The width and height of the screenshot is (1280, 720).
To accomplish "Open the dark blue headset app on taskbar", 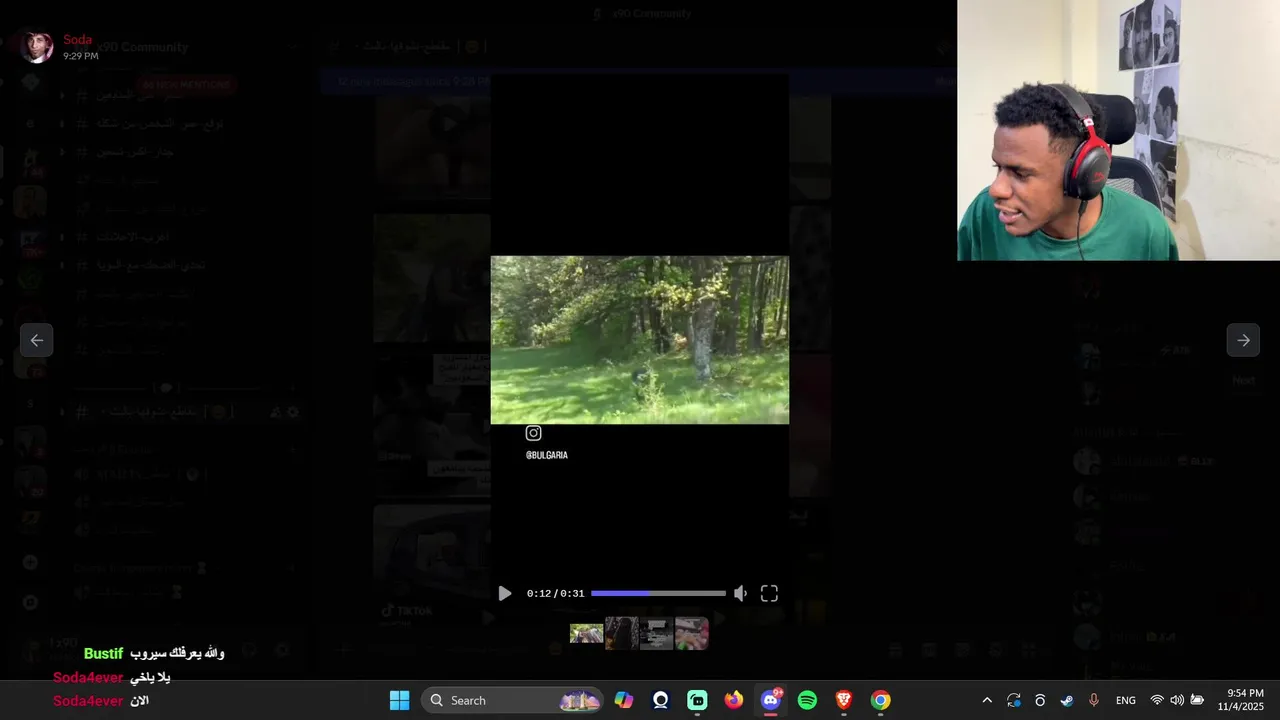I will [660, 700].
